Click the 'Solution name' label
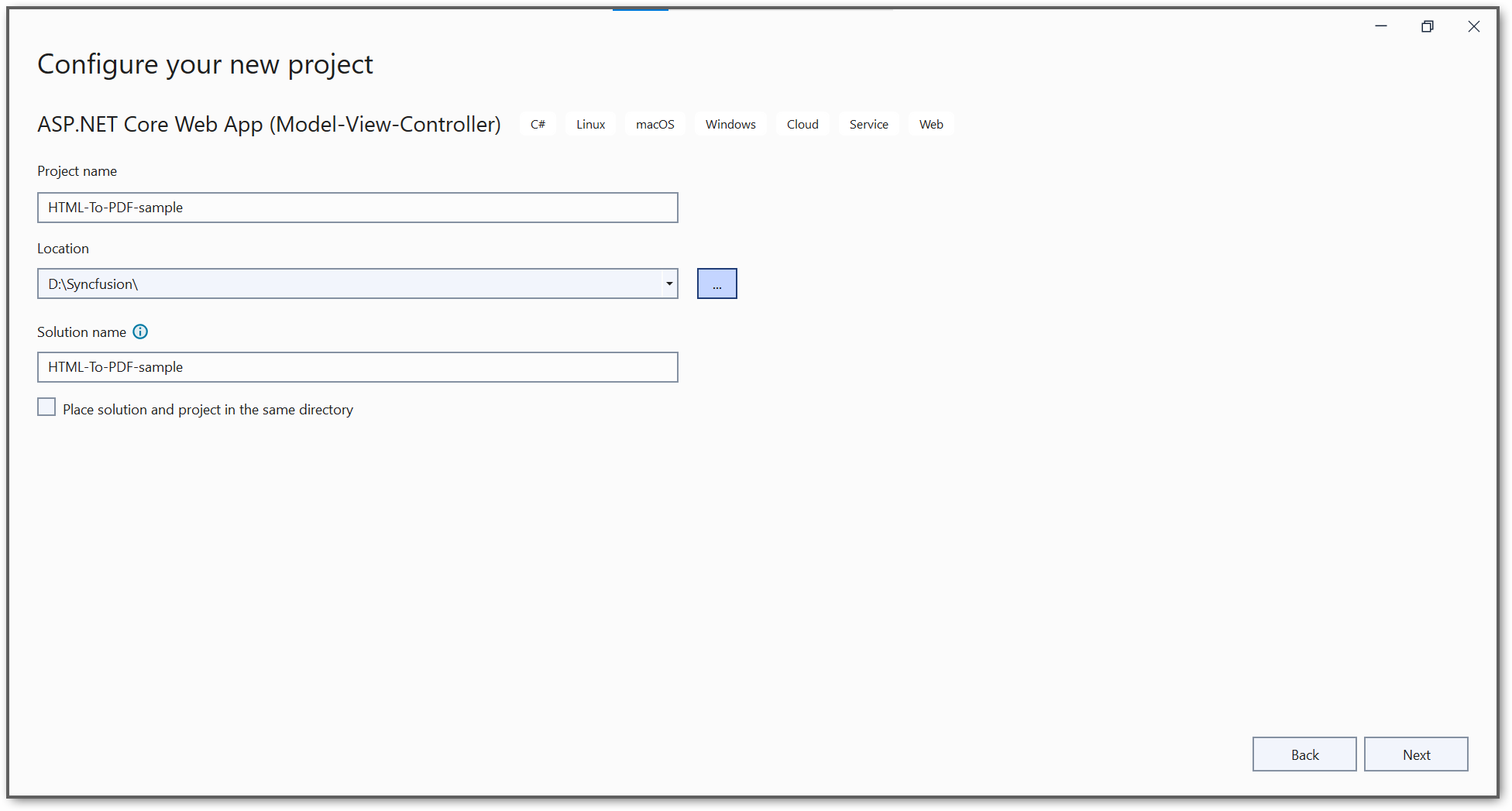 81,332
